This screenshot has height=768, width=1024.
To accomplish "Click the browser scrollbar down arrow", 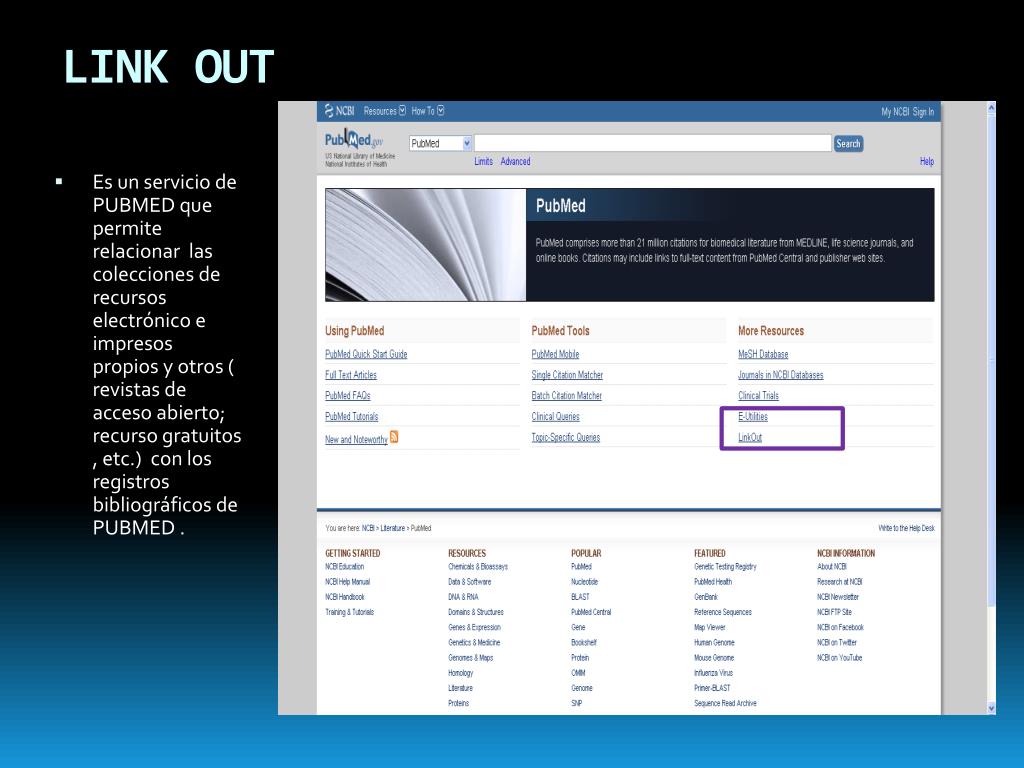I will (991, 708).
